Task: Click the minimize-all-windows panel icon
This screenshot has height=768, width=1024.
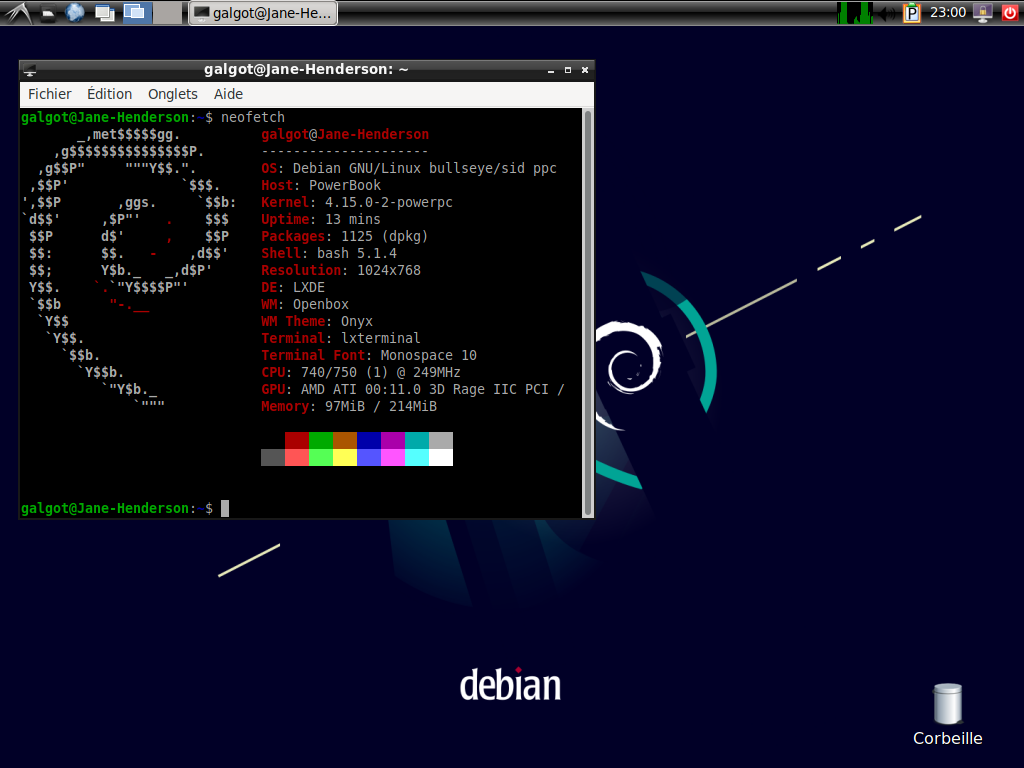Action: pos(104,12)
